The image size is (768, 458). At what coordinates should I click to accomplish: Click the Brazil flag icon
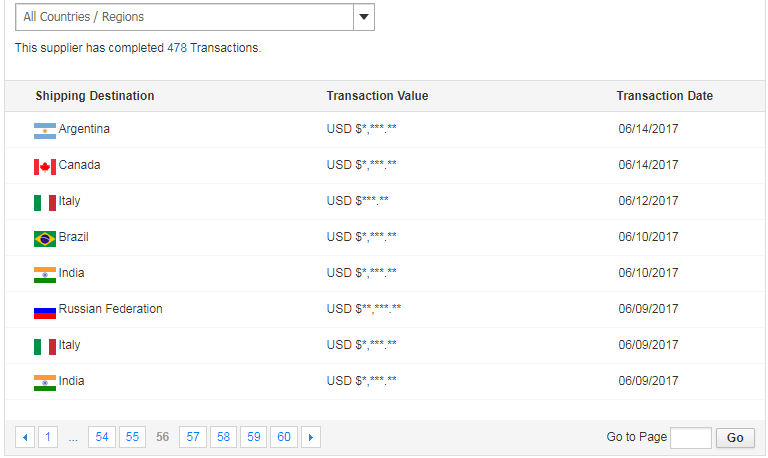tap(45, 239)
